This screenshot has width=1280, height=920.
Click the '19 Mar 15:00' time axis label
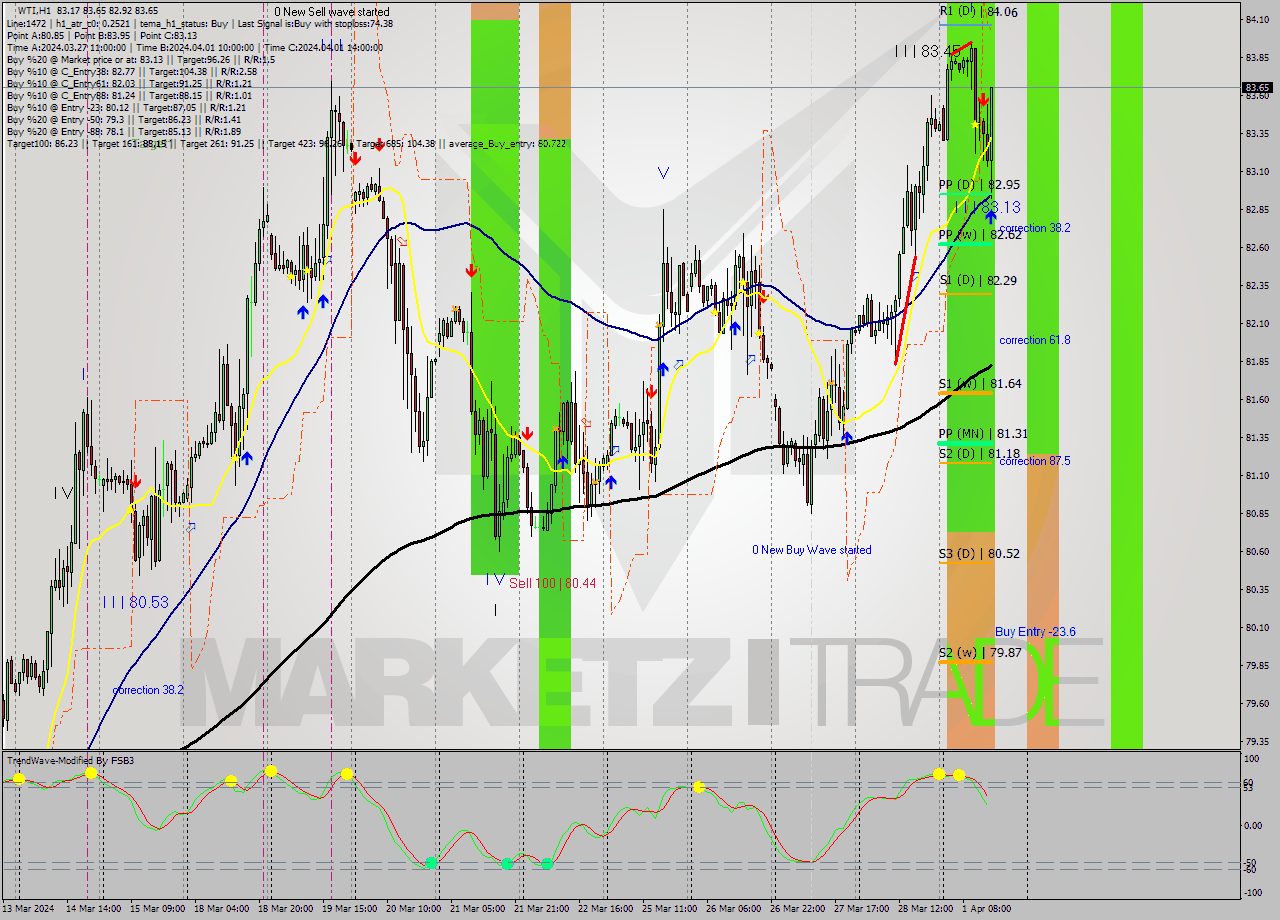click(x=351, y=909)
